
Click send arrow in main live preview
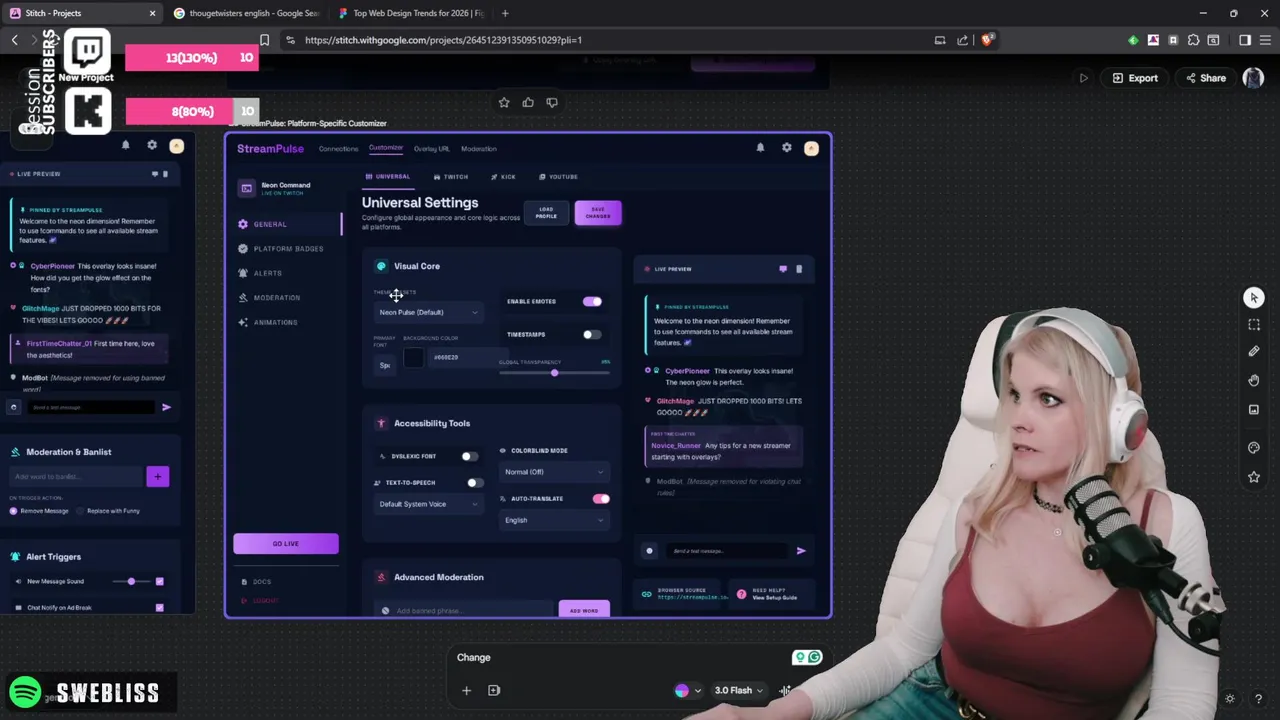[801, 551]
